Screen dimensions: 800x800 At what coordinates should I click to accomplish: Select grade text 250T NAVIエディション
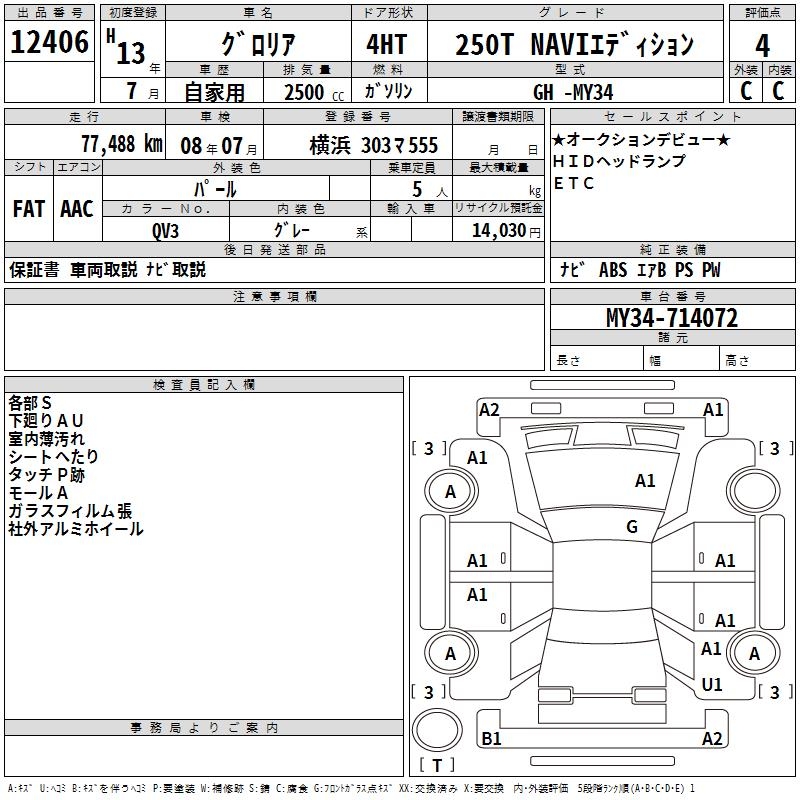(574, 44)
